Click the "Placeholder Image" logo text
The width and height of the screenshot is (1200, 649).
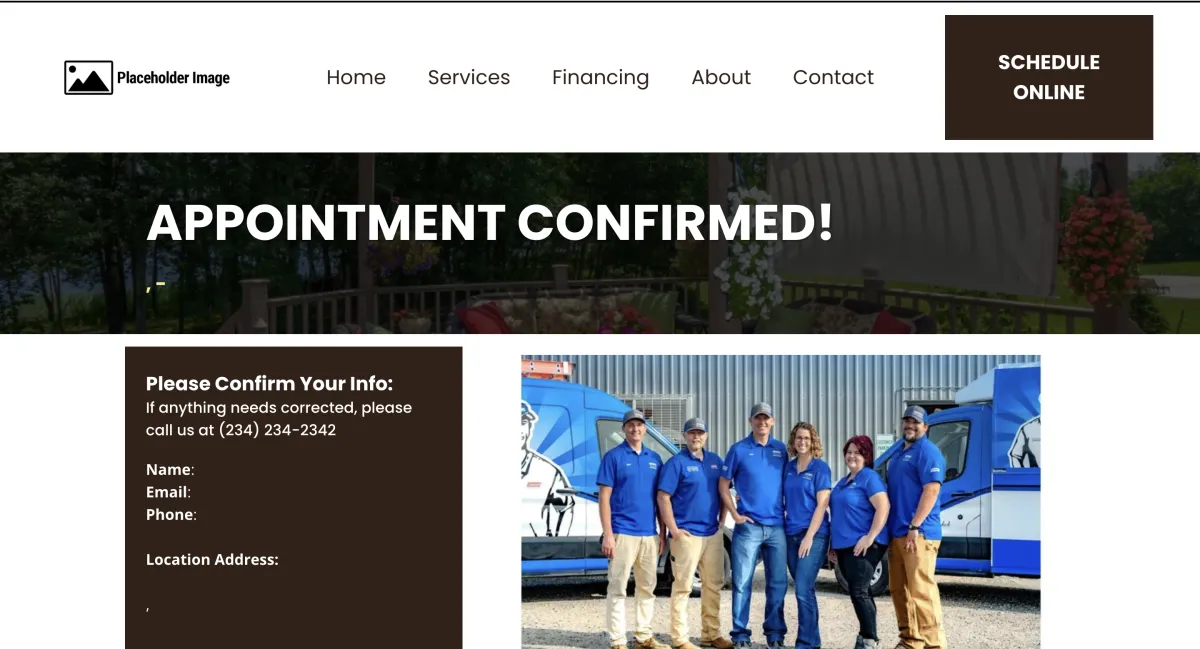pyautogui.click(x=173, y=78)
